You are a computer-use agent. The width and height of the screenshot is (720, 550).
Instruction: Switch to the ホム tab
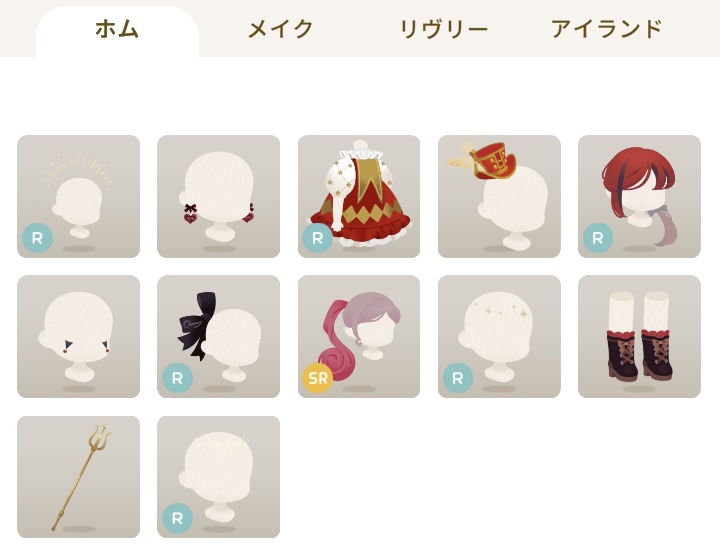pos(117,31)
